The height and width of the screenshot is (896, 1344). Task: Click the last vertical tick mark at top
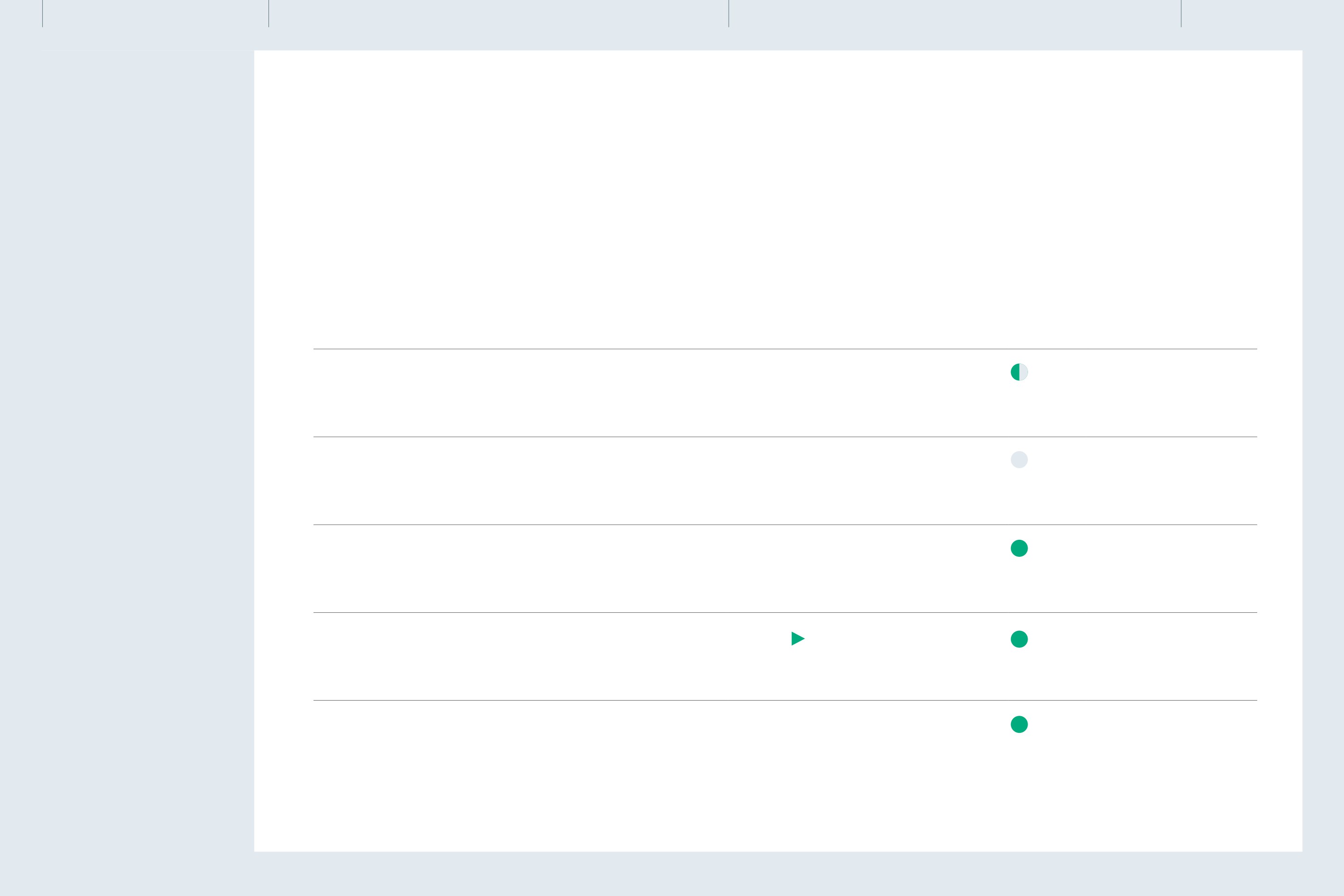click(1181, 13)
